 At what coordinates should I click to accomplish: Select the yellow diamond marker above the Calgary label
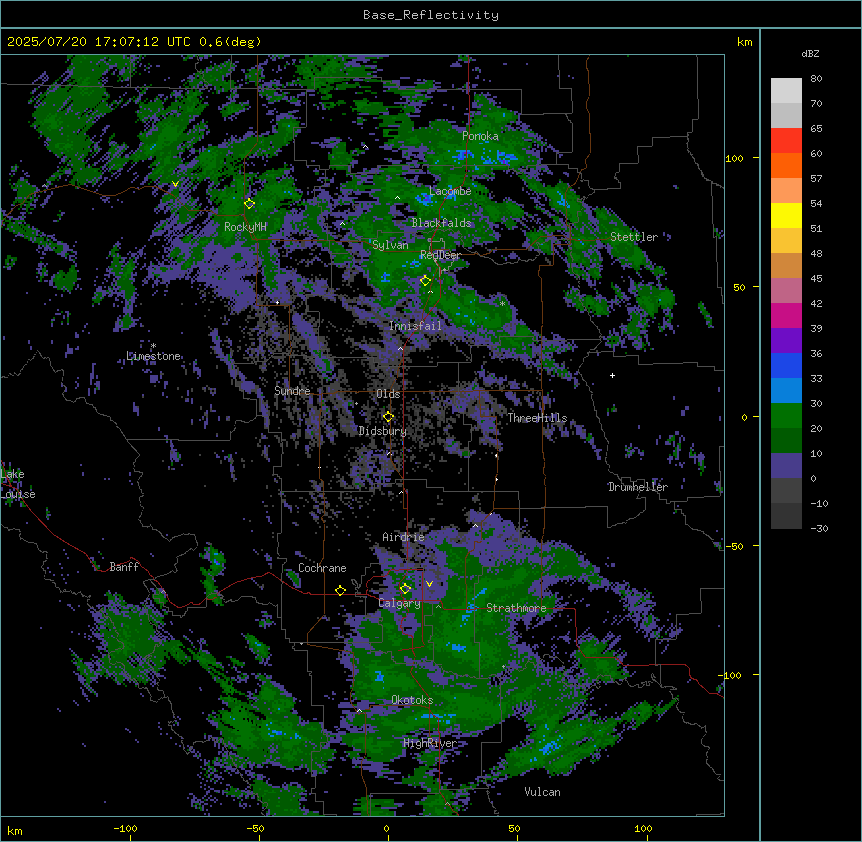405,589
